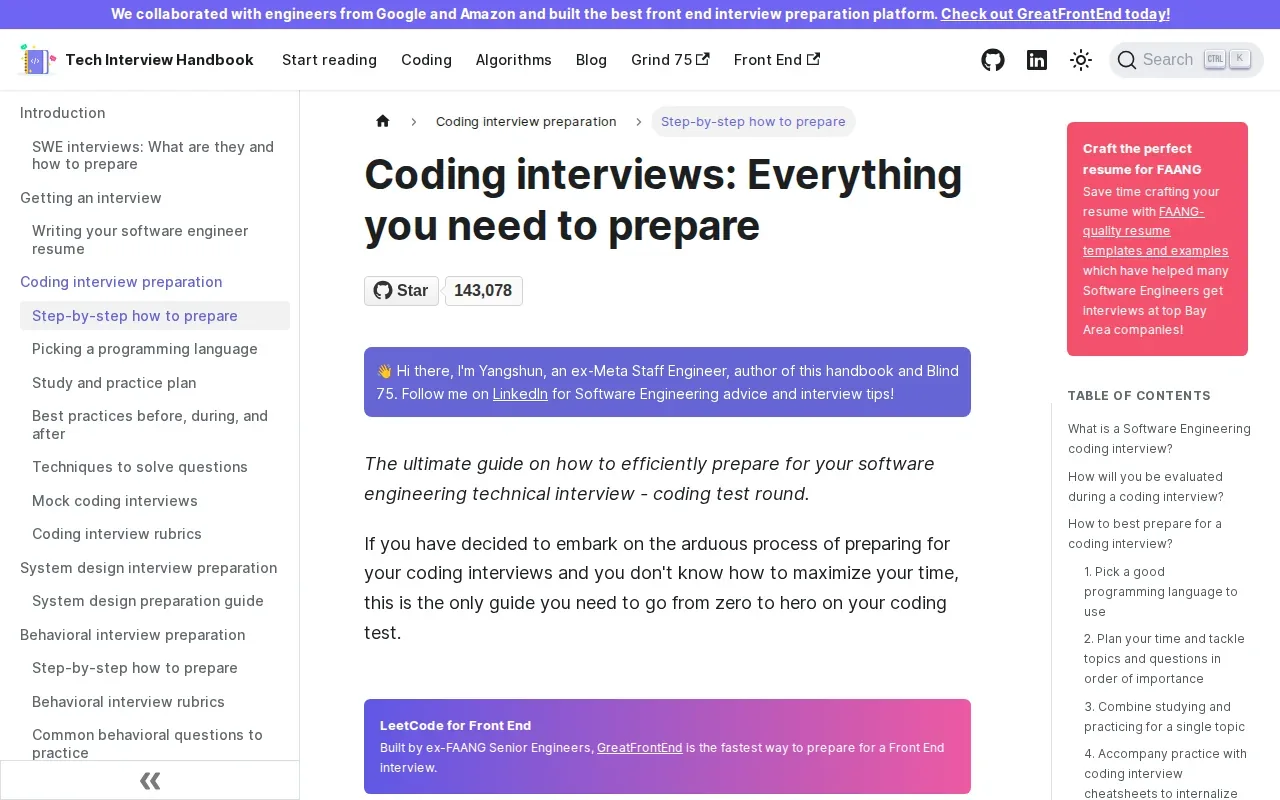Open Mock coding interviews page
Image resolution: width=1280 pixels, height=800 pixels.
coord(155,501)
